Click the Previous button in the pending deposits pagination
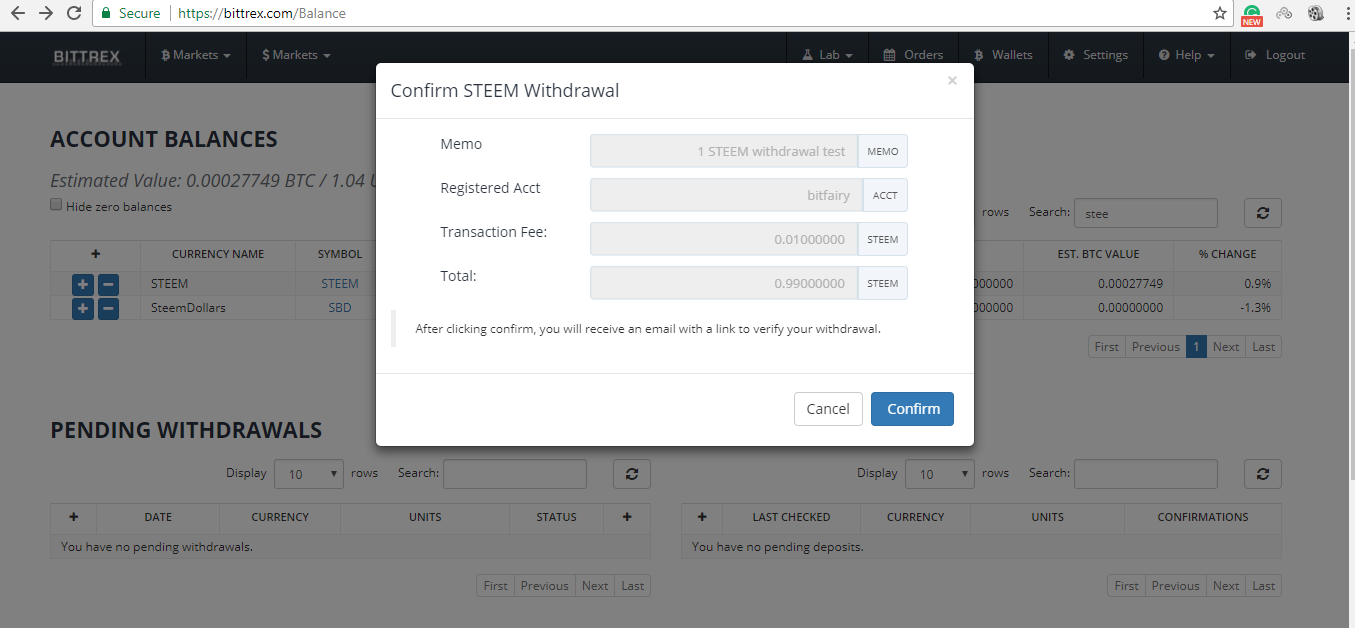 1175,586
